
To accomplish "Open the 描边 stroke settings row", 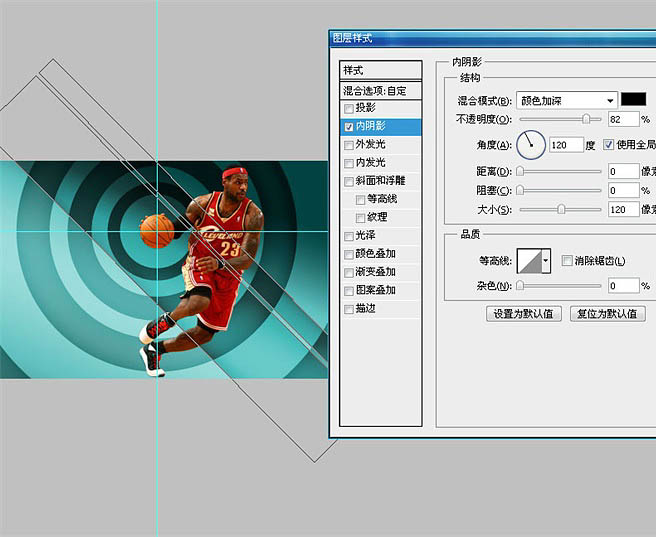I will [x=380, y=309].
